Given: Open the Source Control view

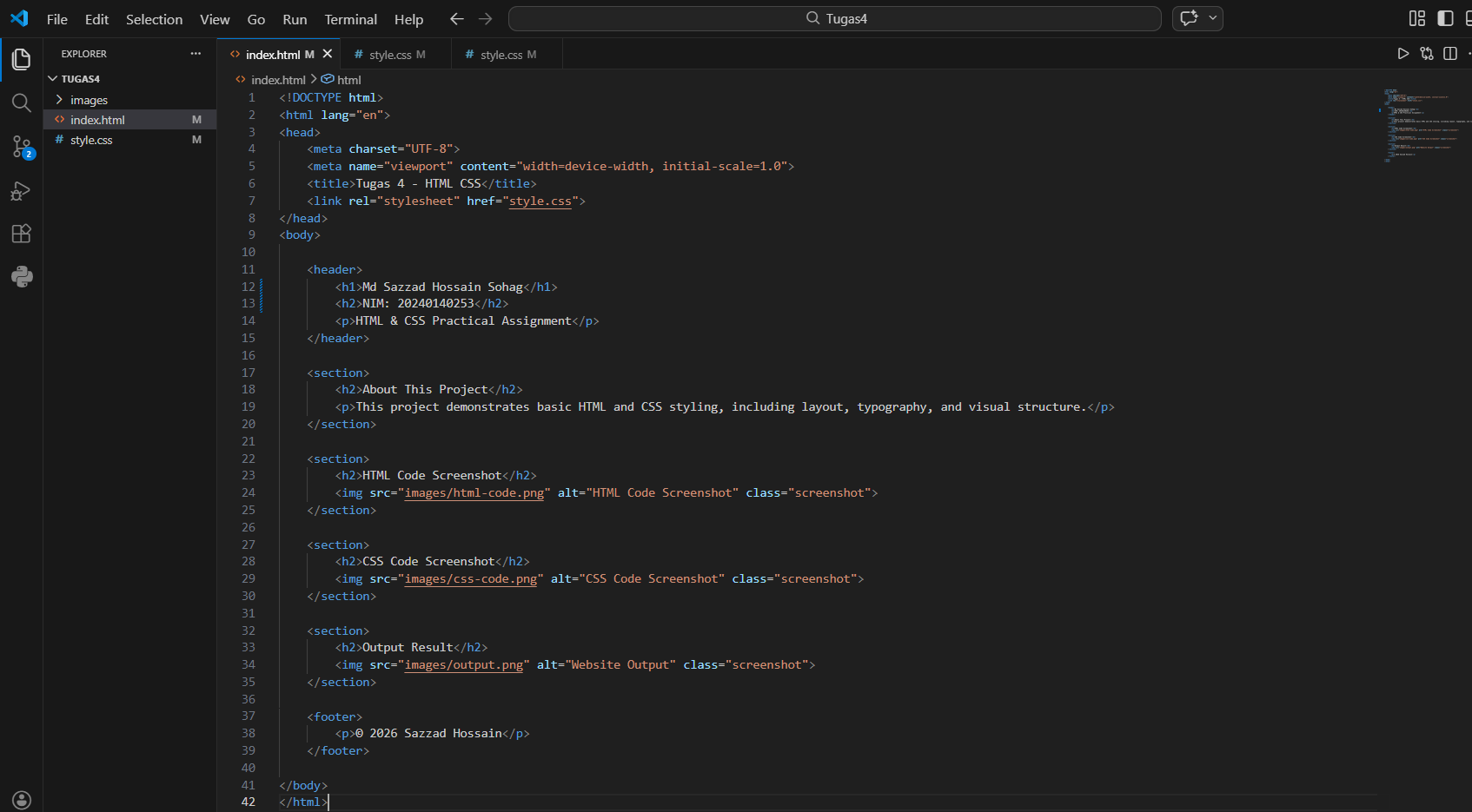Looking at the screenshot, I should [x=21, y=148].
